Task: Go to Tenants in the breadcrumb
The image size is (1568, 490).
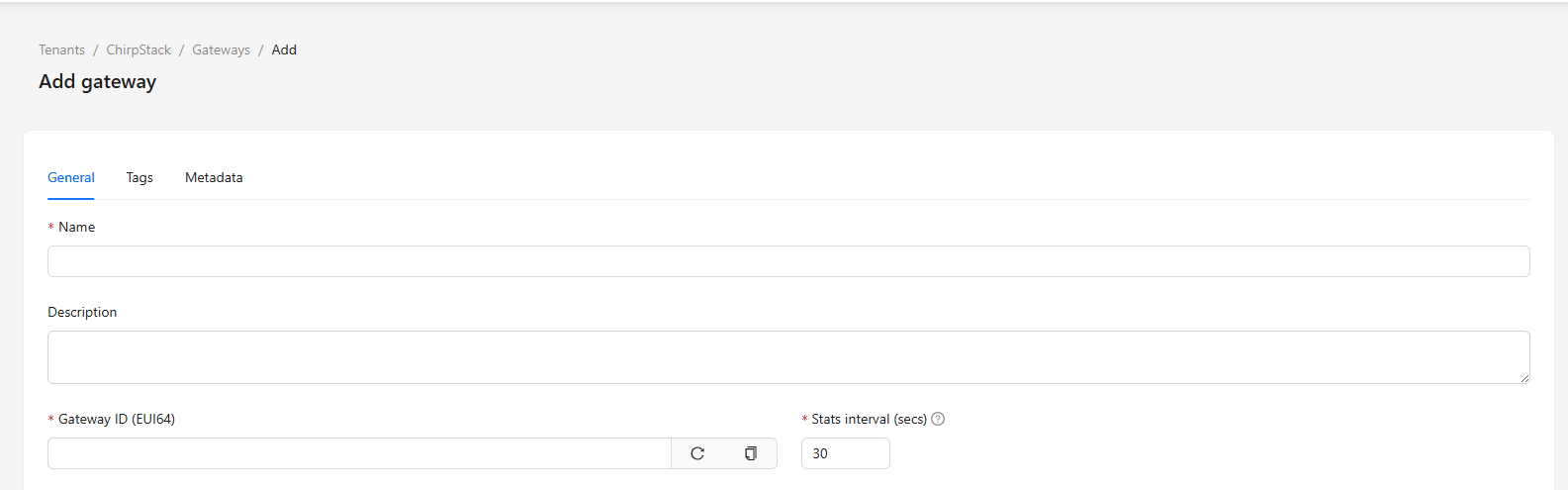Action: [x=61, y=50]
